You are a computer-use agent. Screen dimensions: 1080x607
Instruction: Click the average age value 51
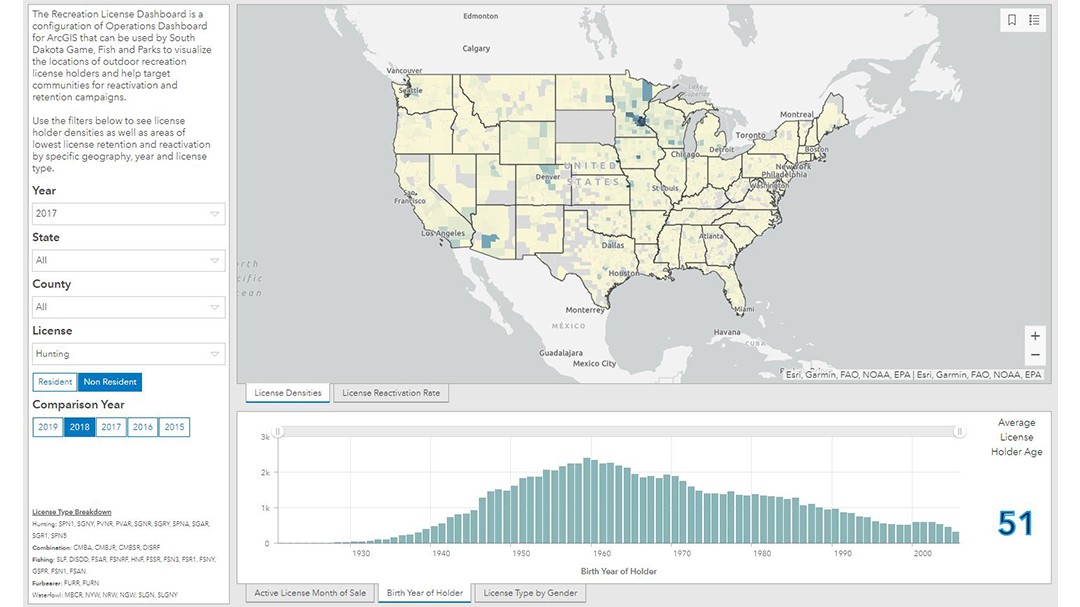(x=1015, y=524)
